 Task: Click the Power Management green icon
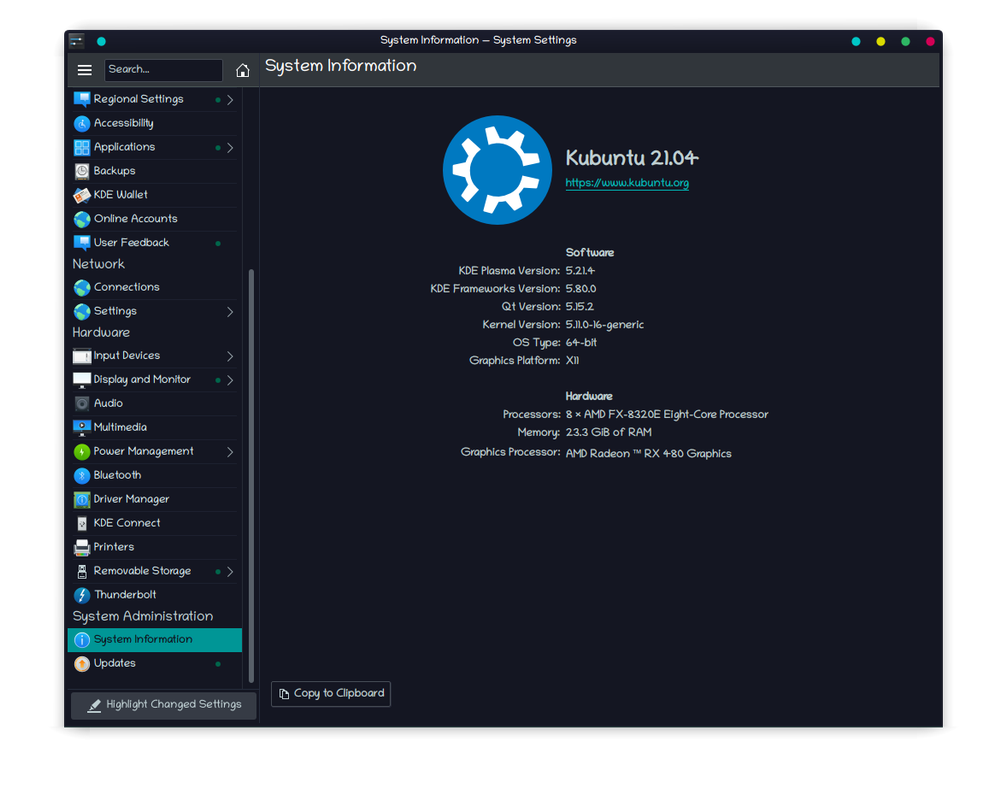point(82,451)
